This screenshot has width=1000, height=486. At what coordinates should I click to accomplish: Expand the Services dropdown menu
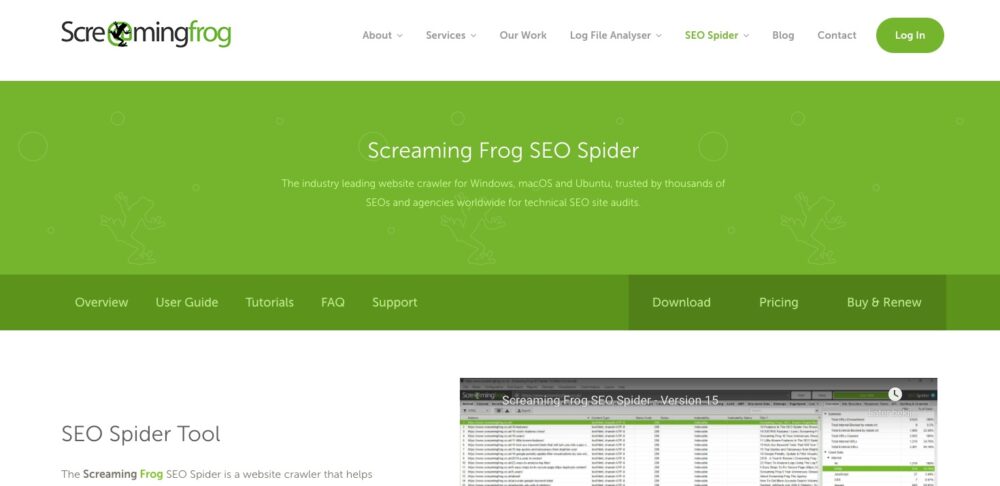coord(451,35)
